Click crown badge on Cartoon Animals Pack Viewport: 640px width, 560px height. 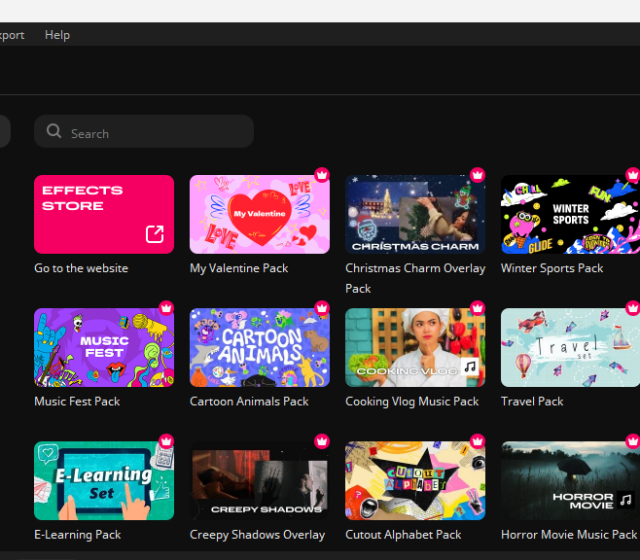[322, 308]
